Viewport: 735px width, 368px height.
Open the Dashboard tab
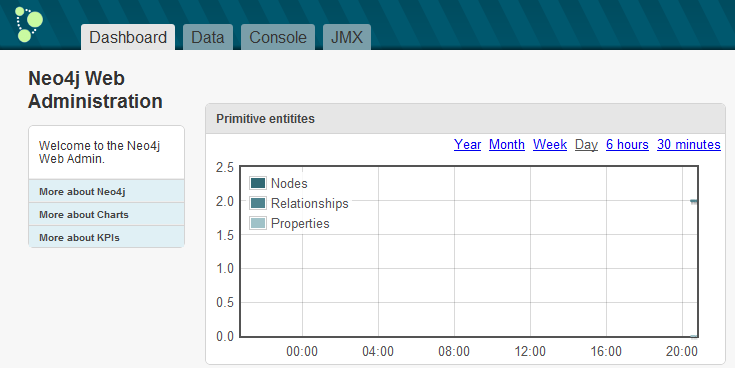(x=128, y=37)
